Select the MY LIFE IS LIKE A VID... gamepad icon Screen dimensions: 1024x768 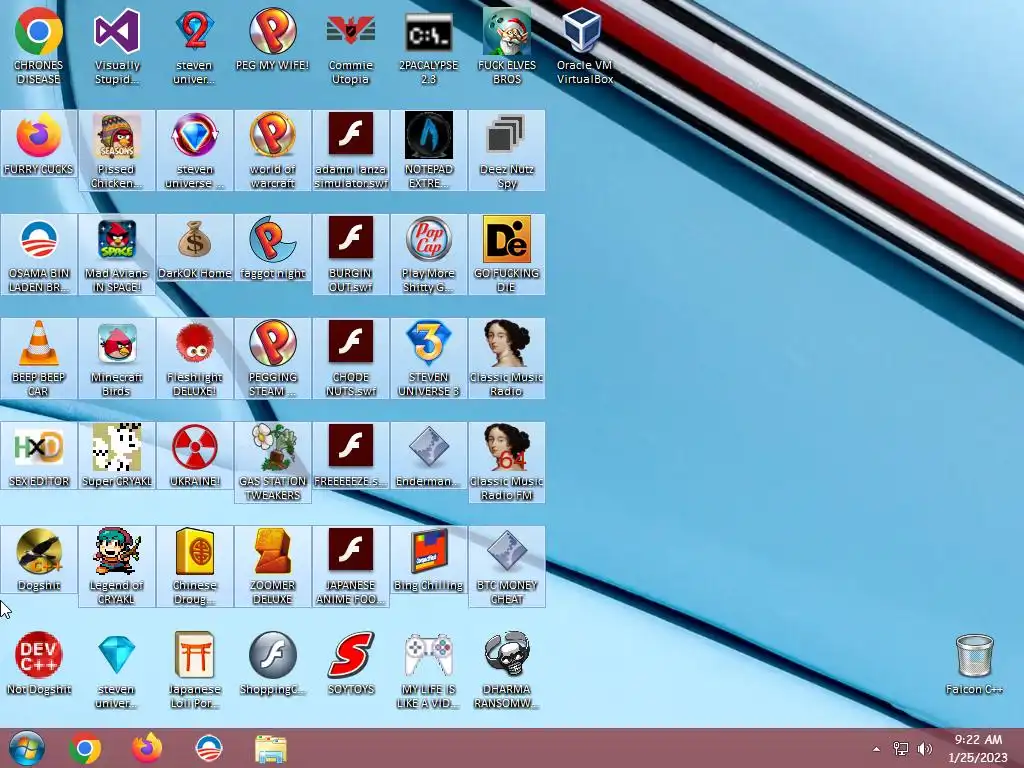428,670
